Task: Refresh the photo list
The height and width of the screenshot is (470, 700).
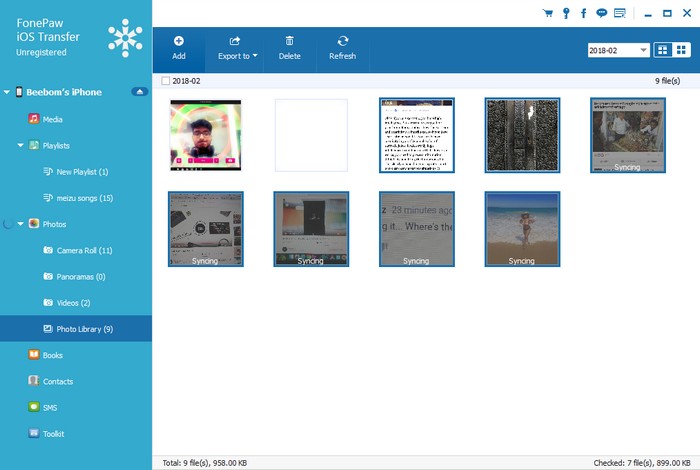Action: (x=342, y=47)
